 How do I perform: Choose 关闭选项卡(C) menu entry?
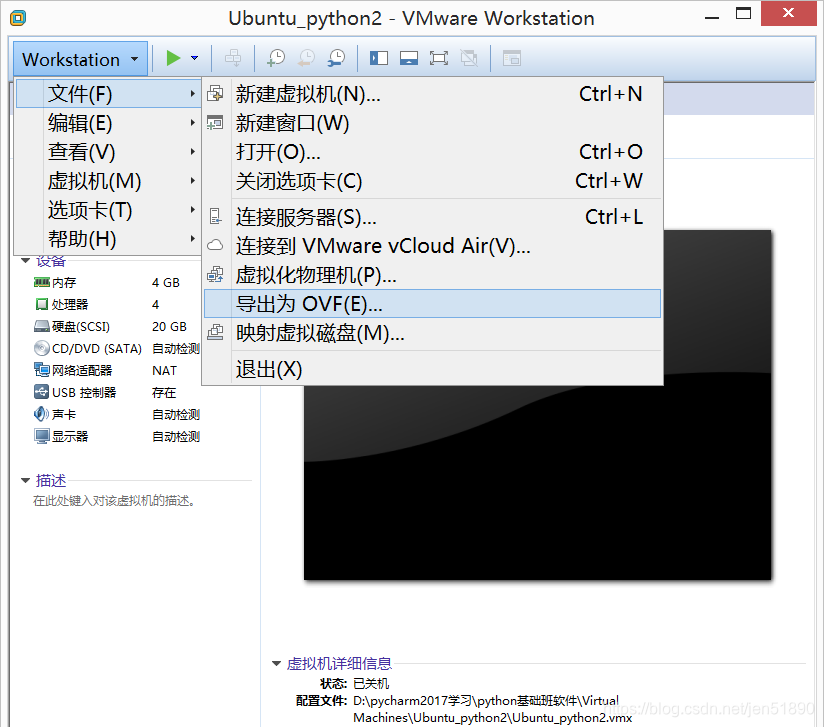pyautogui.click(x=432, y=181)
